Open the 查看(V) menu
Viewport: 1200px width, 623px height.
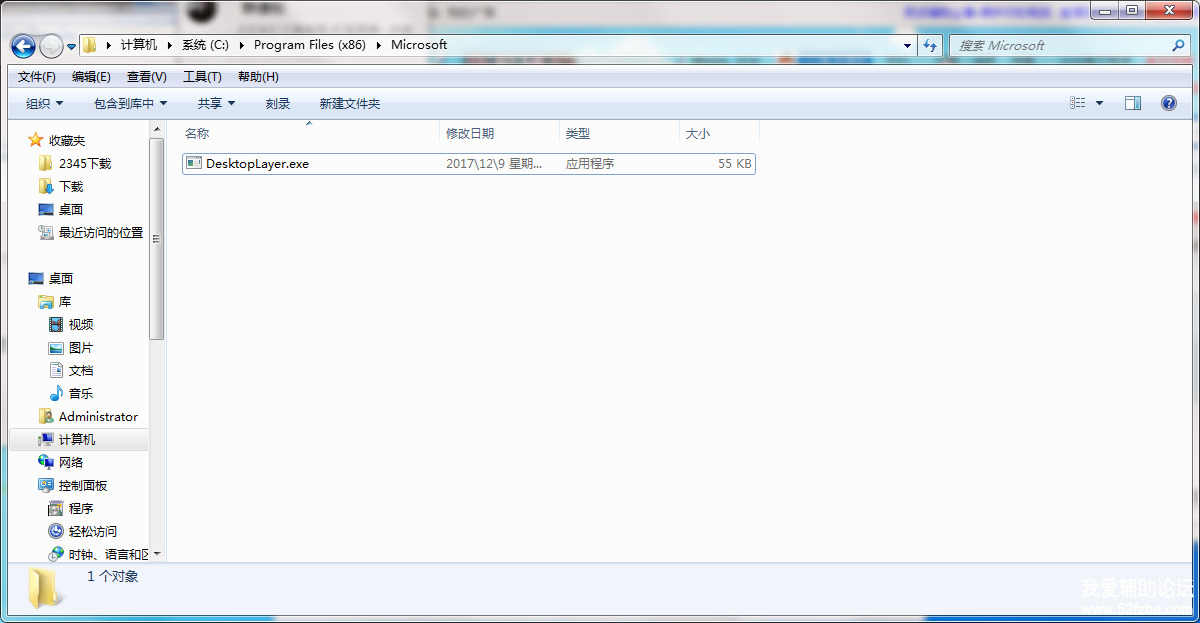click(147, 77)
